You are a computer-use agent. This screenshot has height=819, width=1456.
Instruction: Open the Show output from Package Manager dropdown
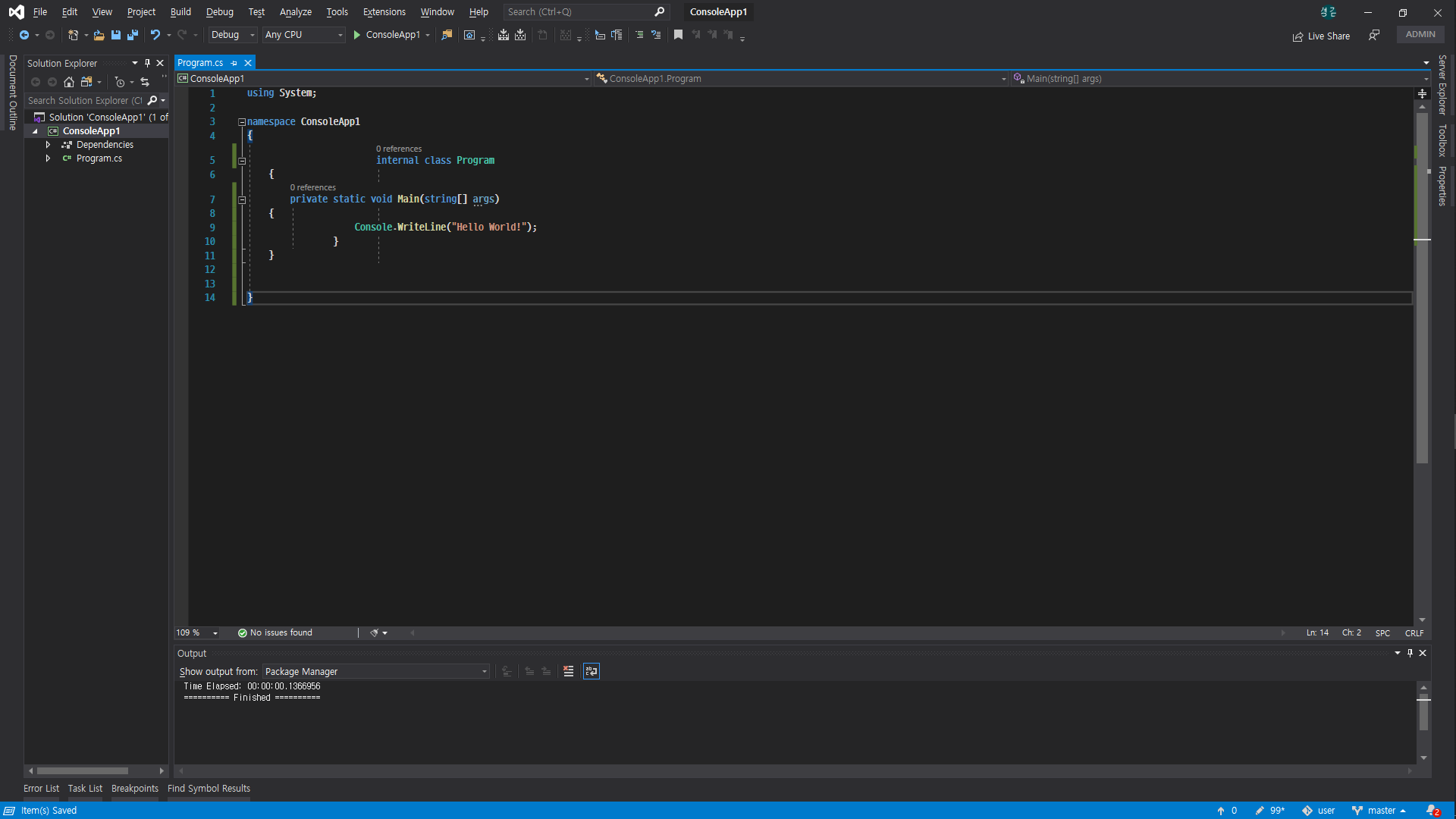pos(375,671)
